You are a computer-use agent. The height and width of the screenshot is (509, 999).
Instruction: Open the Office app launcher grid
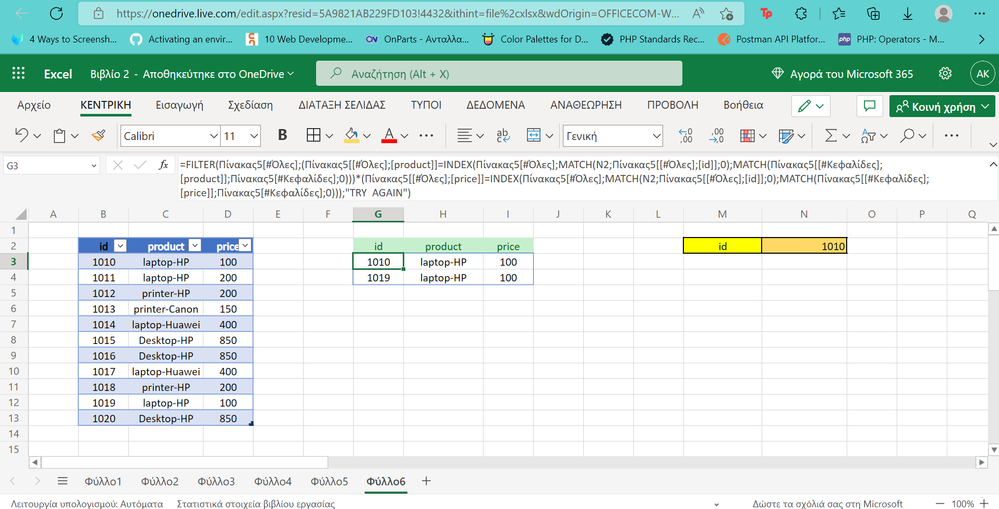[x=18, y=73]
